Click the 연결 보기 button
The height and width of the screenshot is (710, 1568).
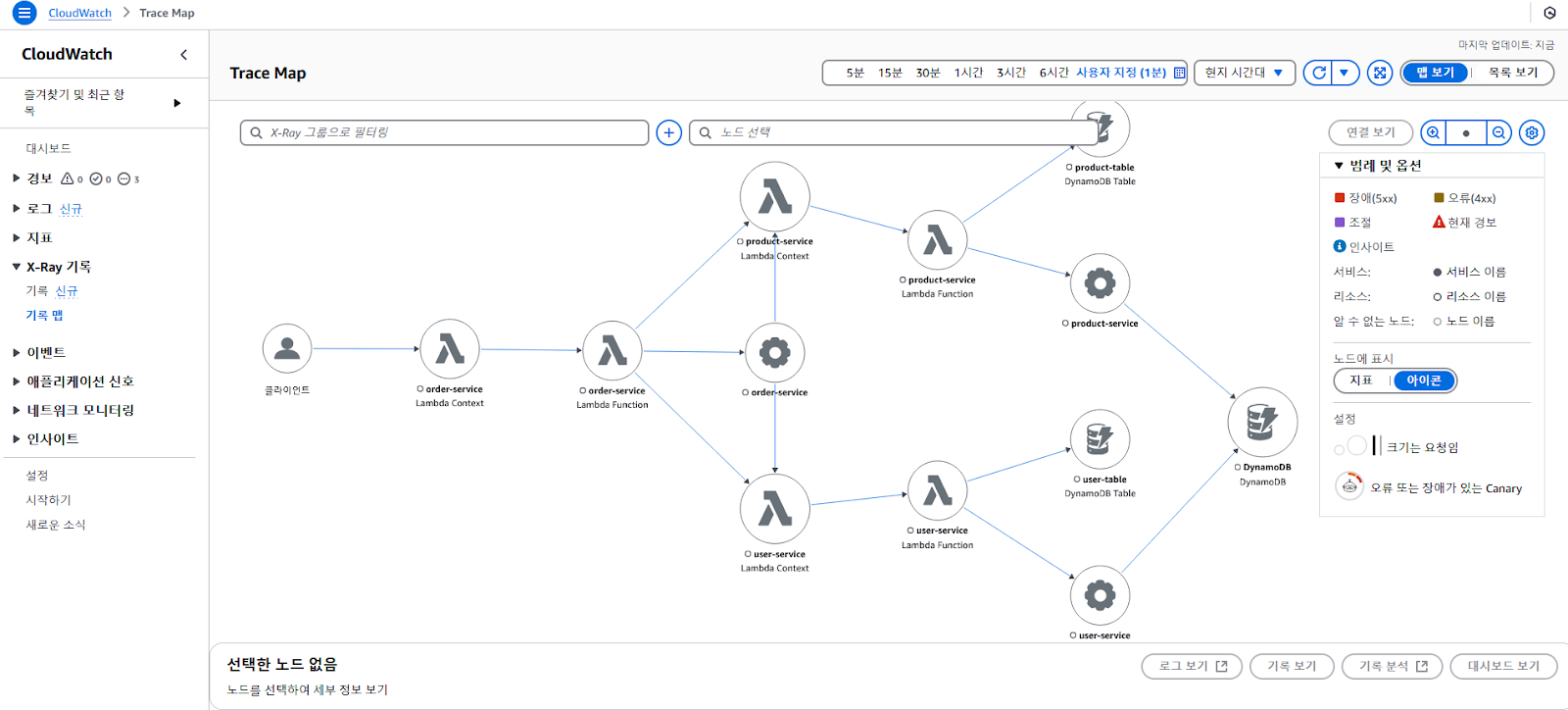coord(1370,132)
